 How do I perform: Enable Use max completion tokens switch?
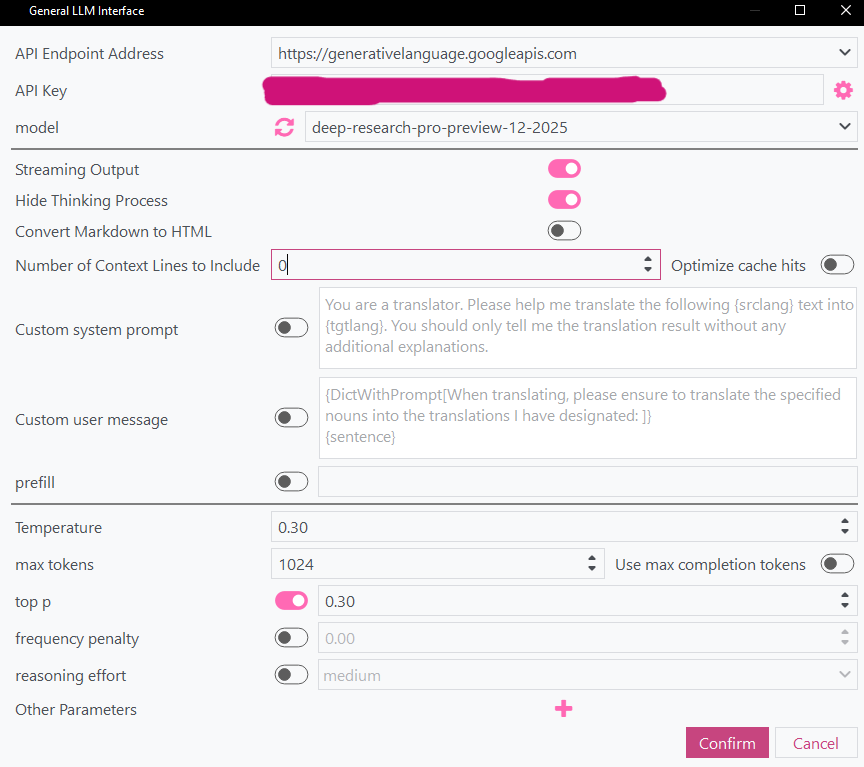[x=837, y=564]
